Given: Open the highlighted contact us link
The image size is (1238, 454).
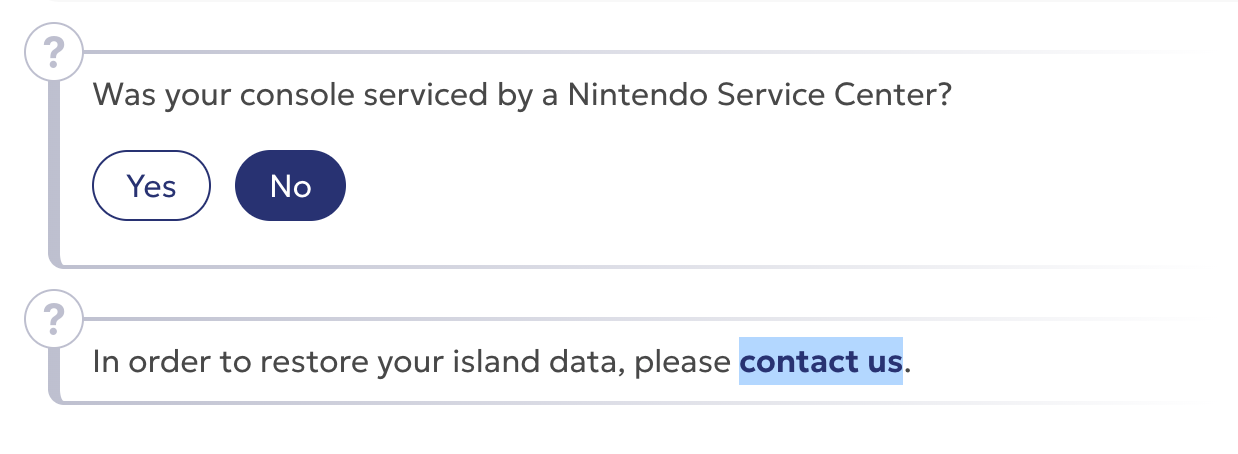Looking at the screenshot, I should [820, 360].
